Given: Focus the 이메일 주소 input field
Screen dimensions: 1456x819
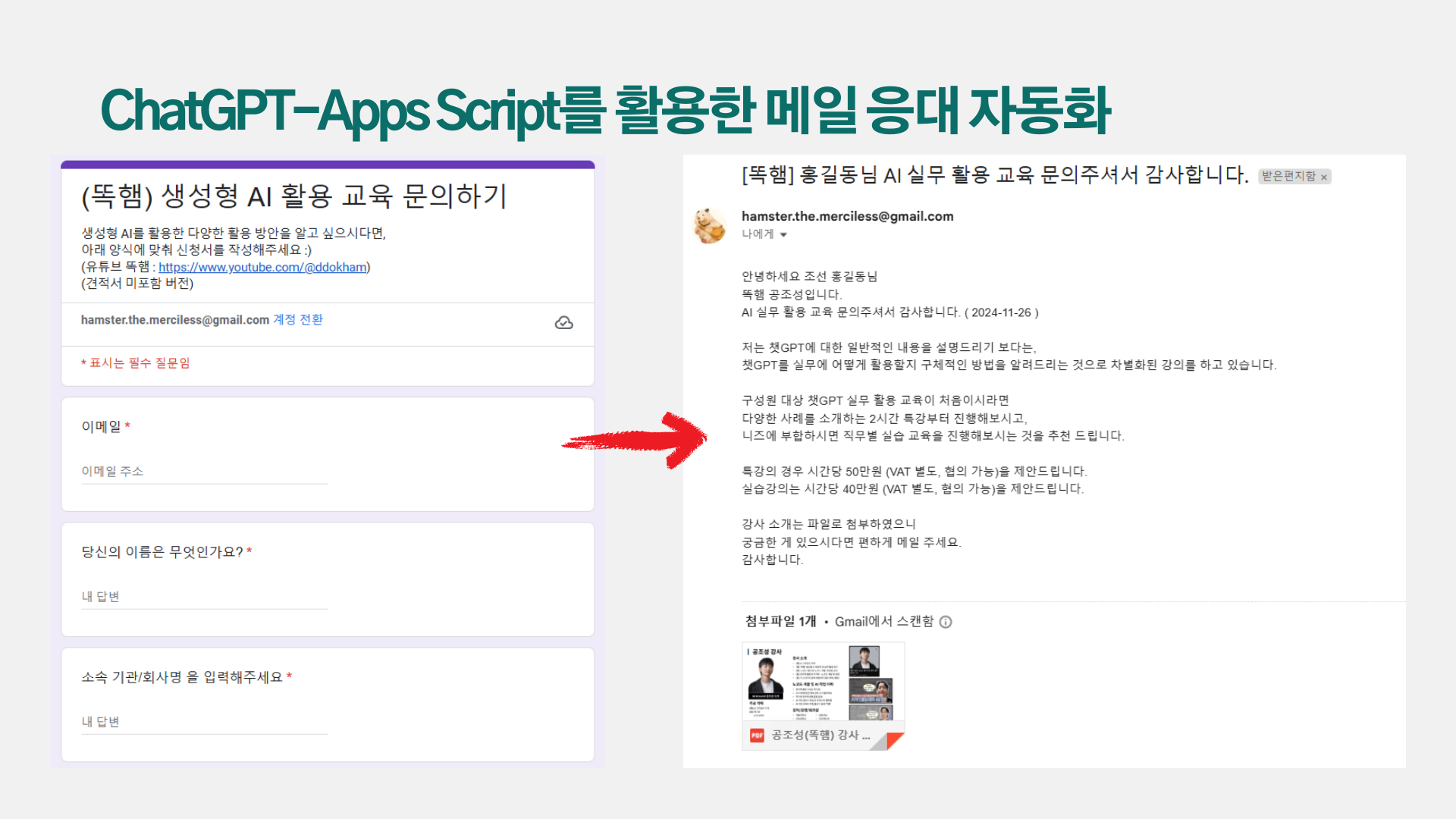Looking at the screenshot, I should (204, 472).
